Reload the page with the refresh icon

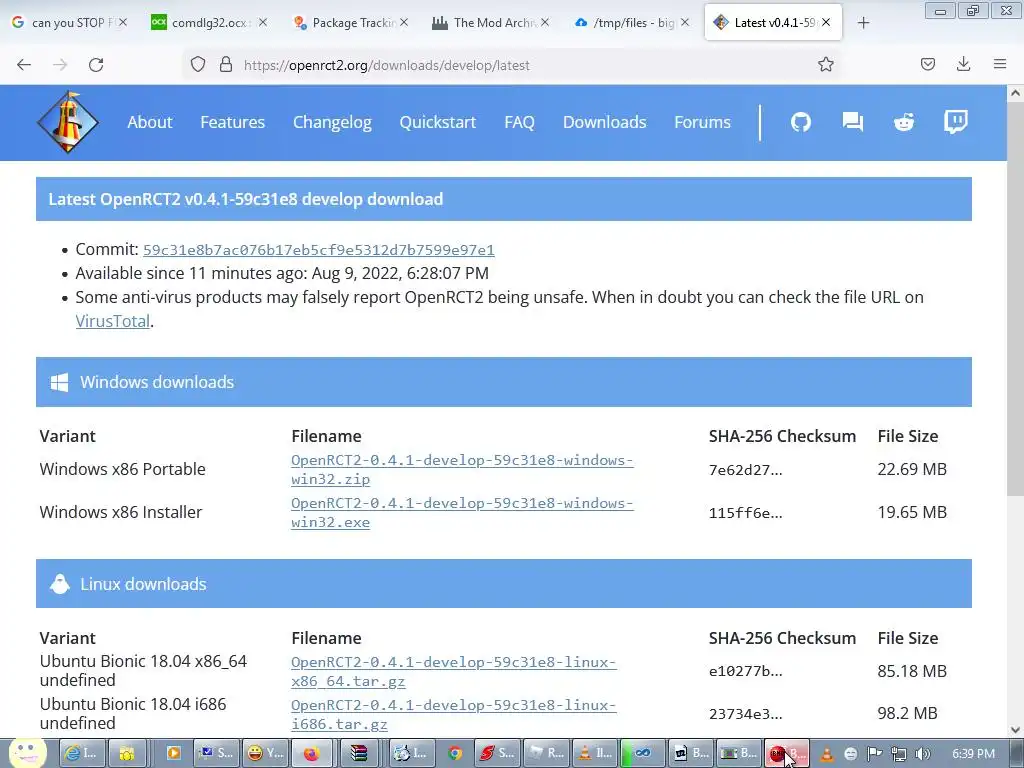[x=96, y=65]
